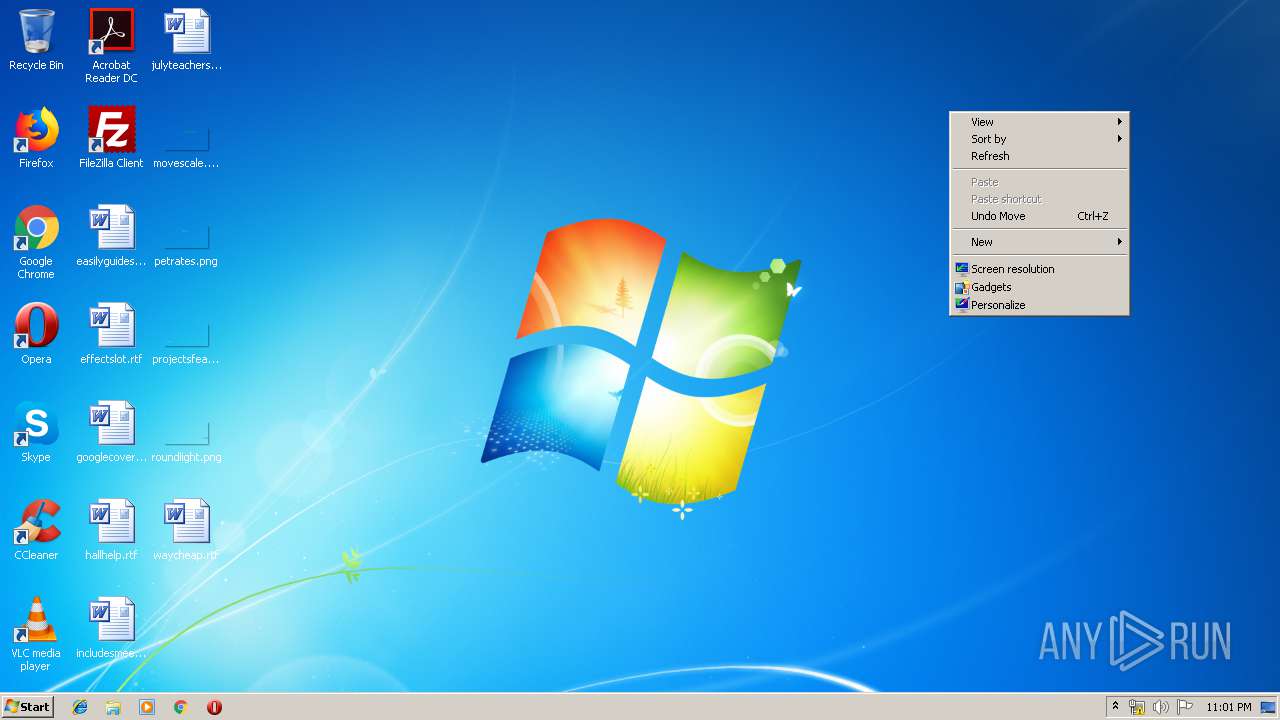Select the Acrobat Reader DC shortcut
1280x720 pixels.
point(111,46)
